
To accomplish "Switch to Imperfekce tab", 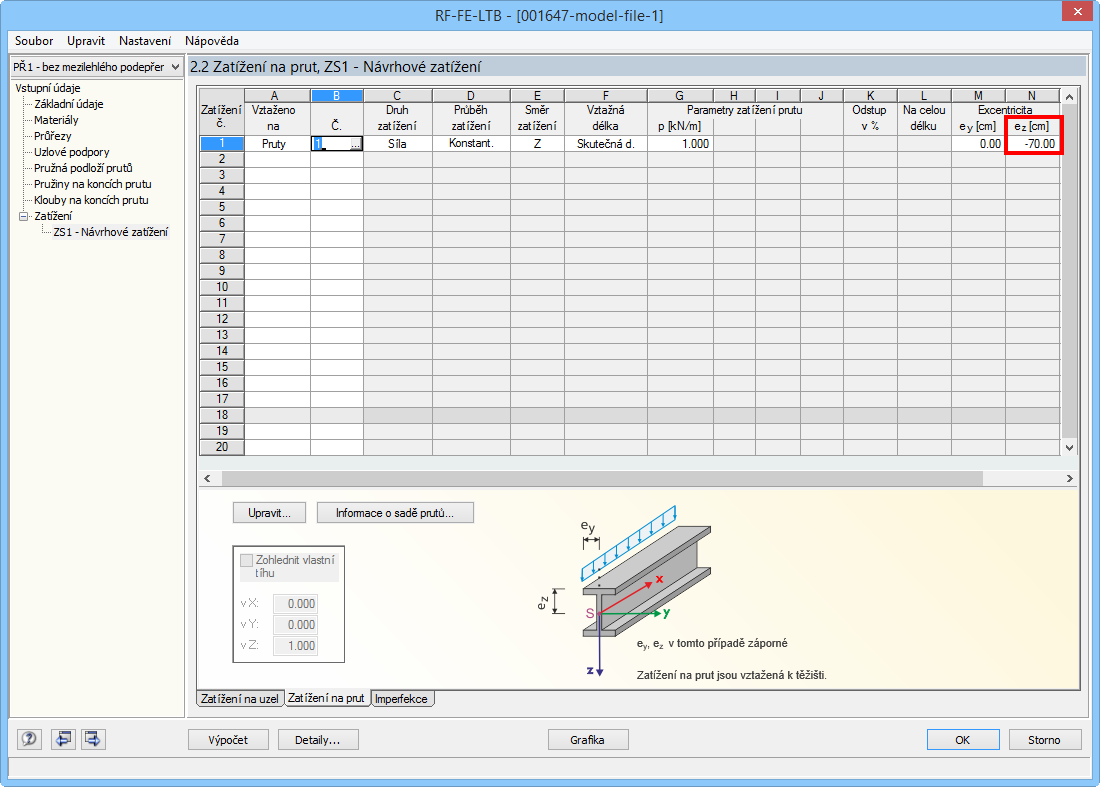I will [x=401, y=699].
